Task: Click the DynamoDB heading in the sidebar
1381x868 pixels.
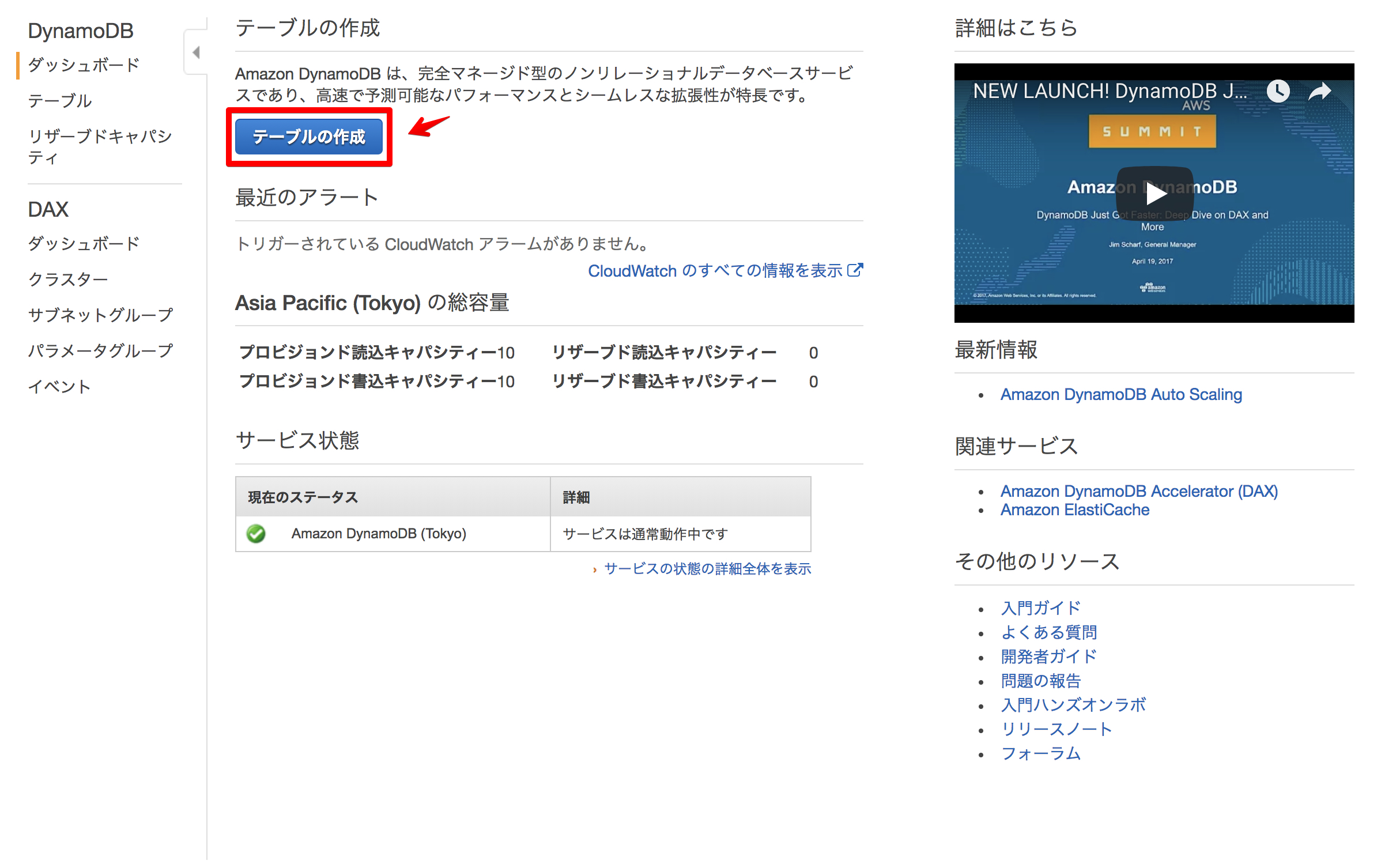Action: (x=81, y=31)
